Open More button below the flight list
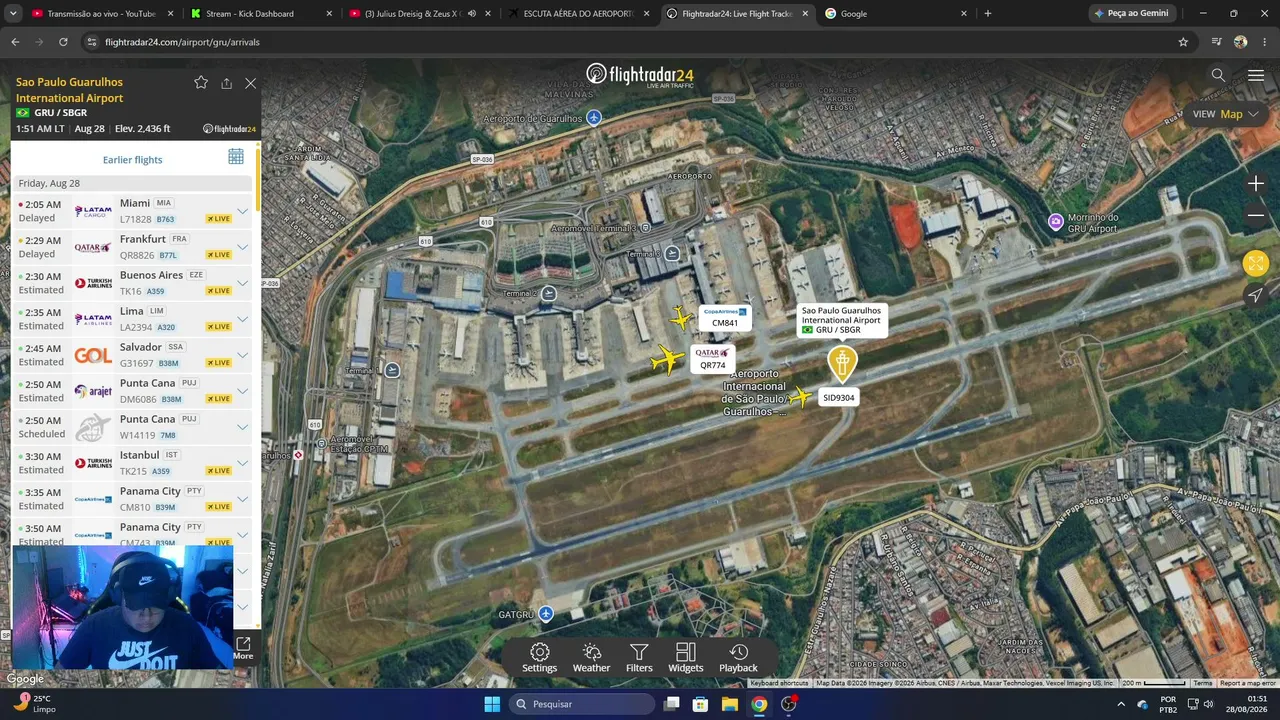The height and width of the screenshot is (720, 1280). tap(243, 648)
